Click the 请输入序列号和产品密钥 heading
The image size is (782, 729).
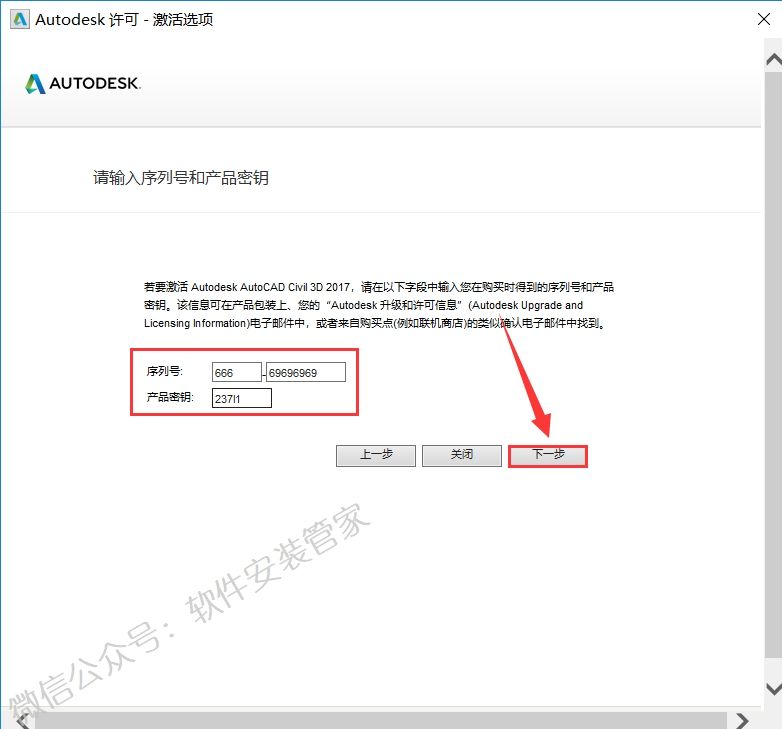pyautogui.click(x=181, y=178)
